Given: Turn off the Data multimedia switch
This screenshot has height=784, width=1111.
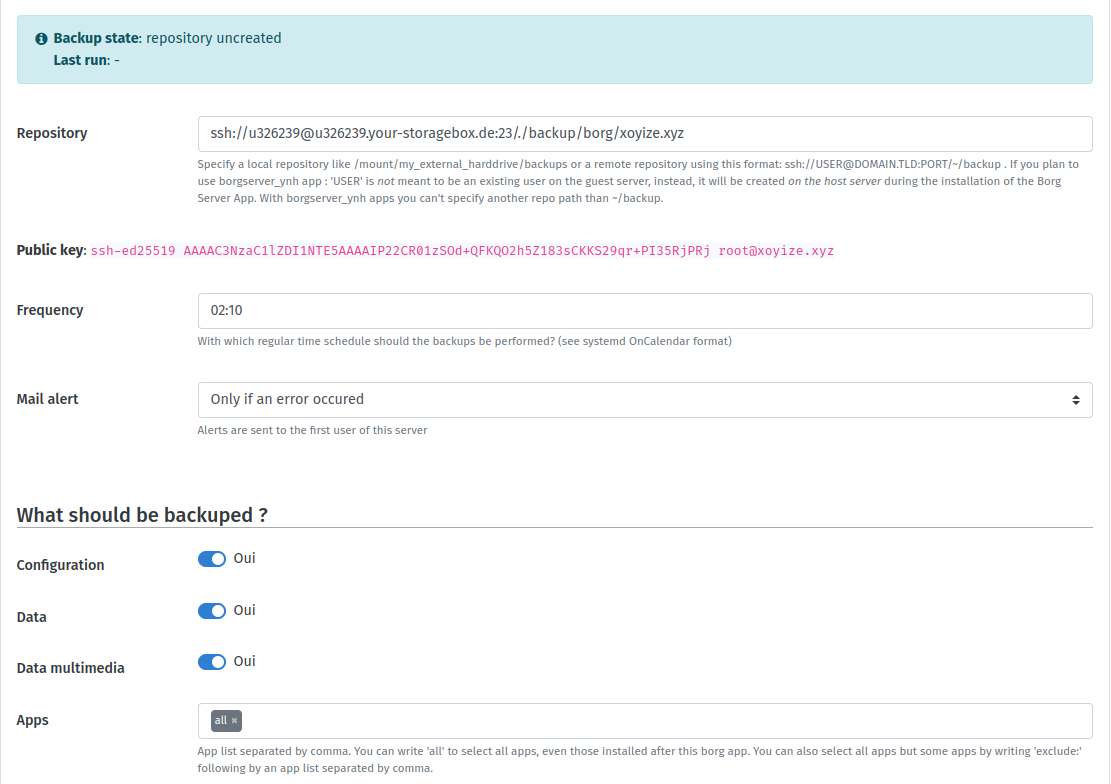Looking at the screenshot, I should pos(212,662).
